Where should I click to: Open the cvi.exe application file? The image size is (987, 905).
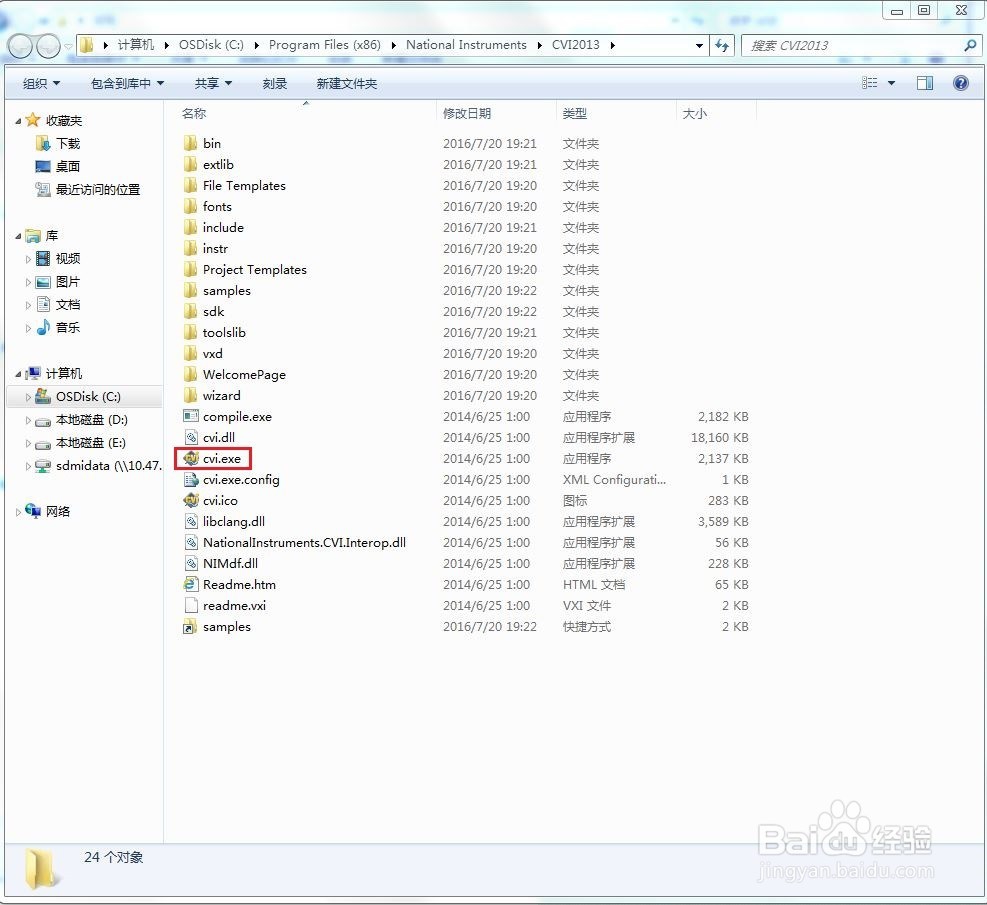pyautogui.click(x=221, y=459)
